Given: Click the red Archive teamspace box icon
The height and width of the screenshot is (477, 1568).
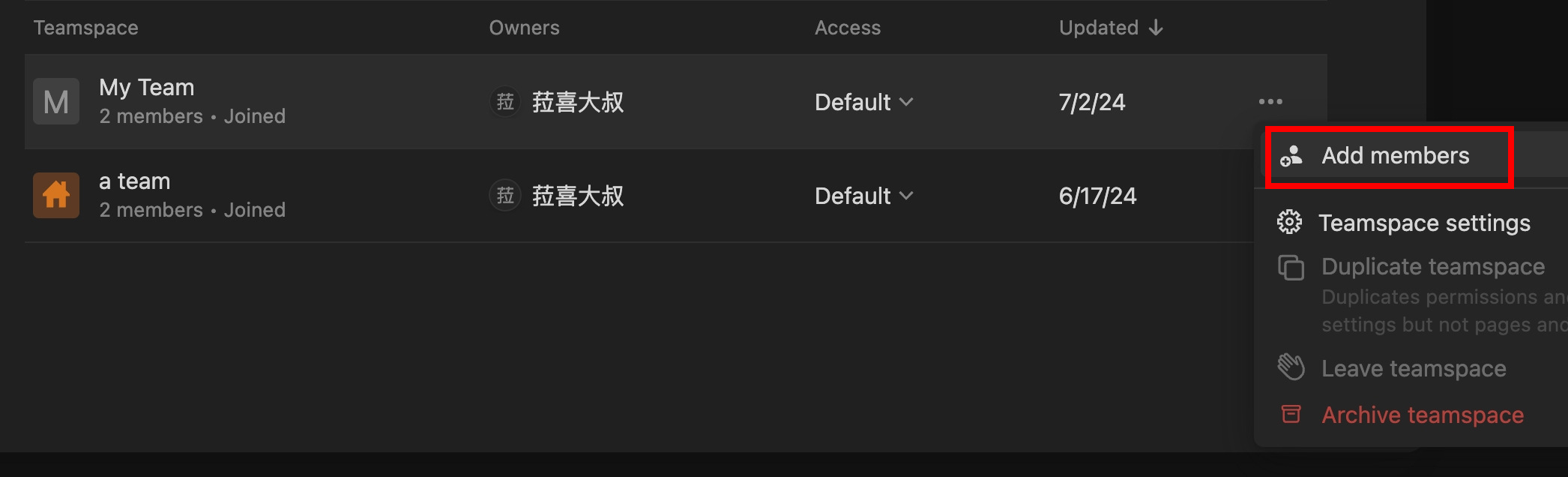Looking at the screenshot, I should 1291,414.
